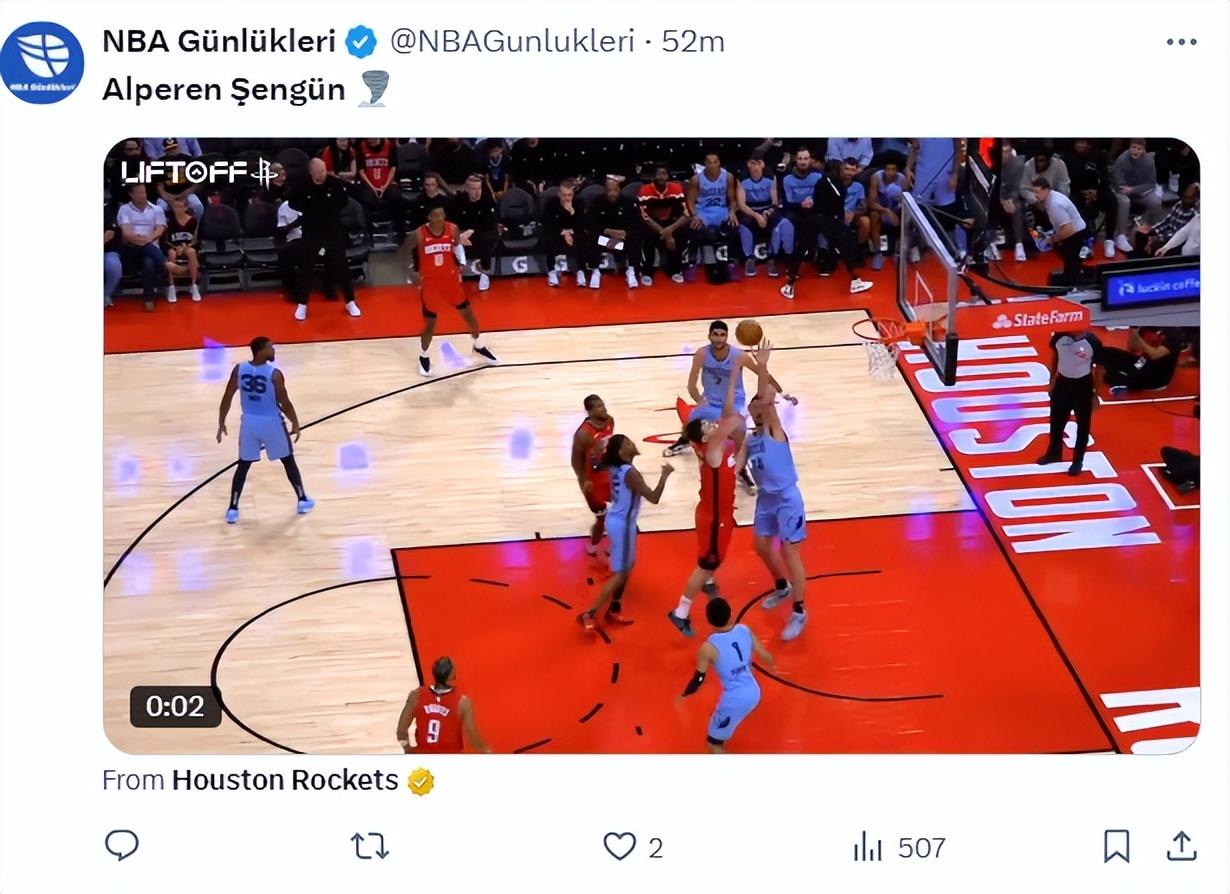
Task: Bookmark this Alperen Şengün post
Action: coord(1116,847)
